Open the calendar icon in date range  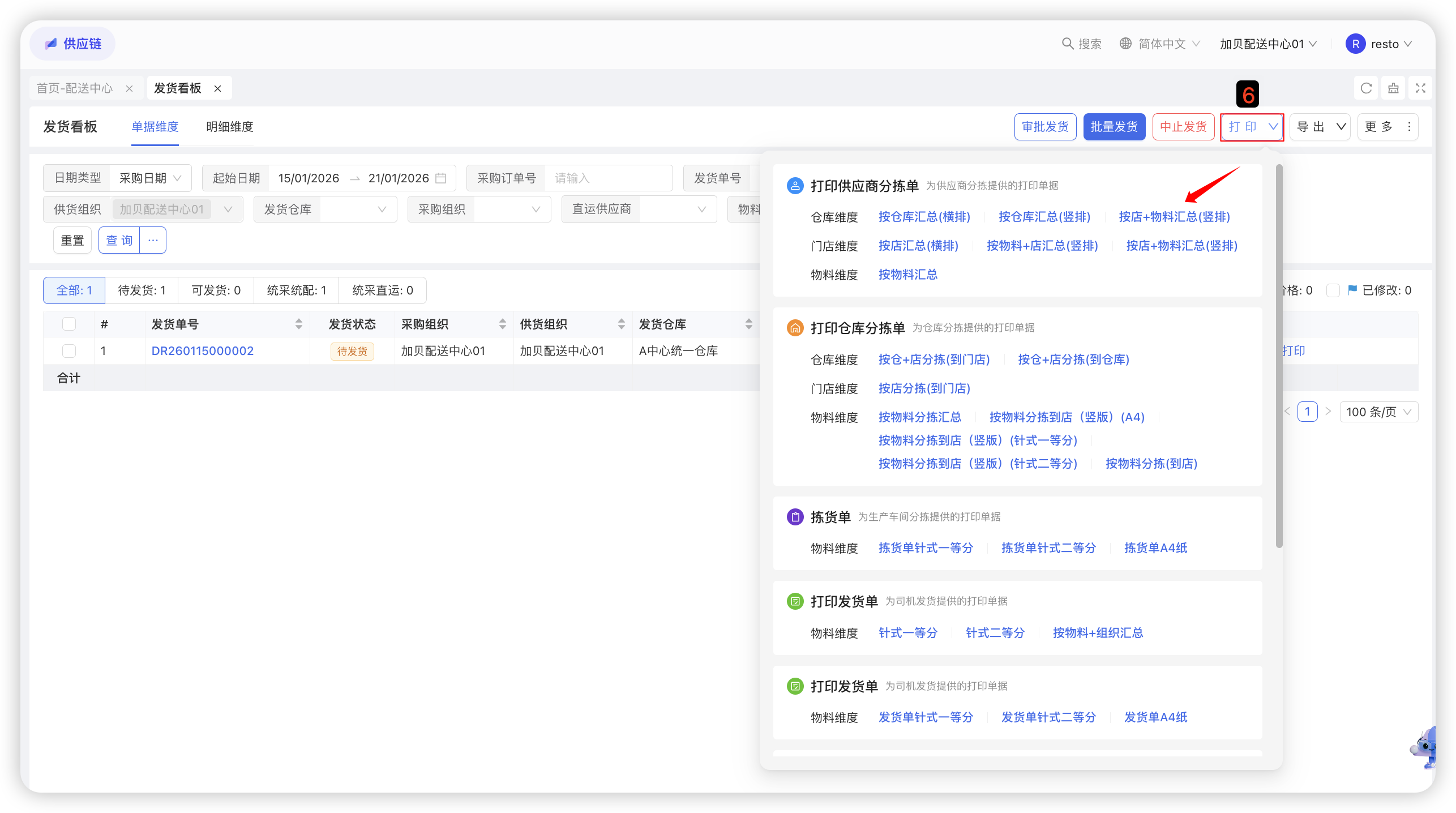pos(441,178)
